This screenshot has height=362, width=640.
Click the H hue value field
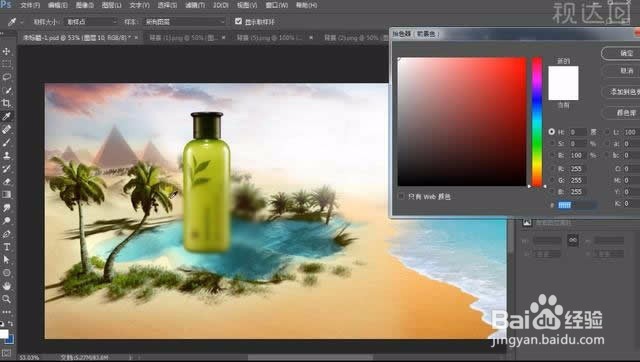[578, 132]
